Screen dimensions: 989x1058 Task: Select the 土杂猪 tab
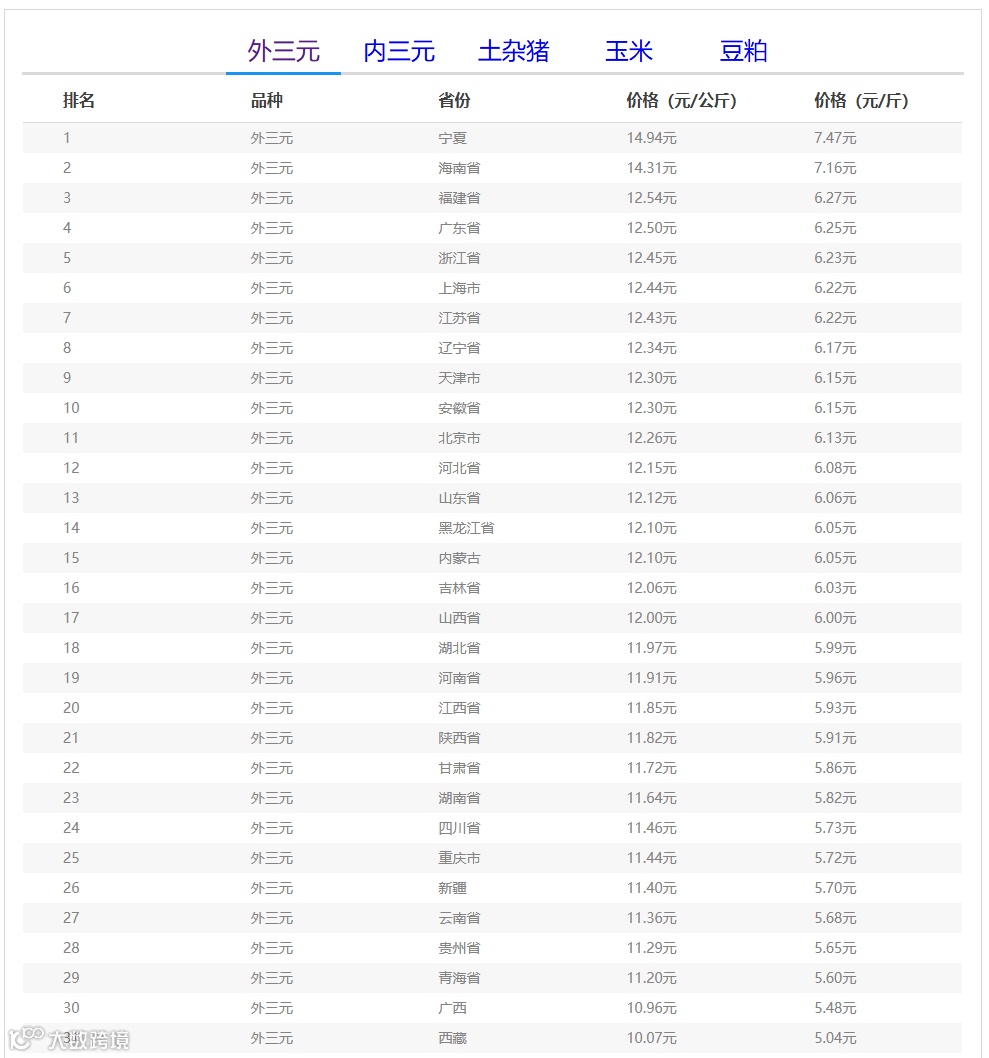[513, 51]
